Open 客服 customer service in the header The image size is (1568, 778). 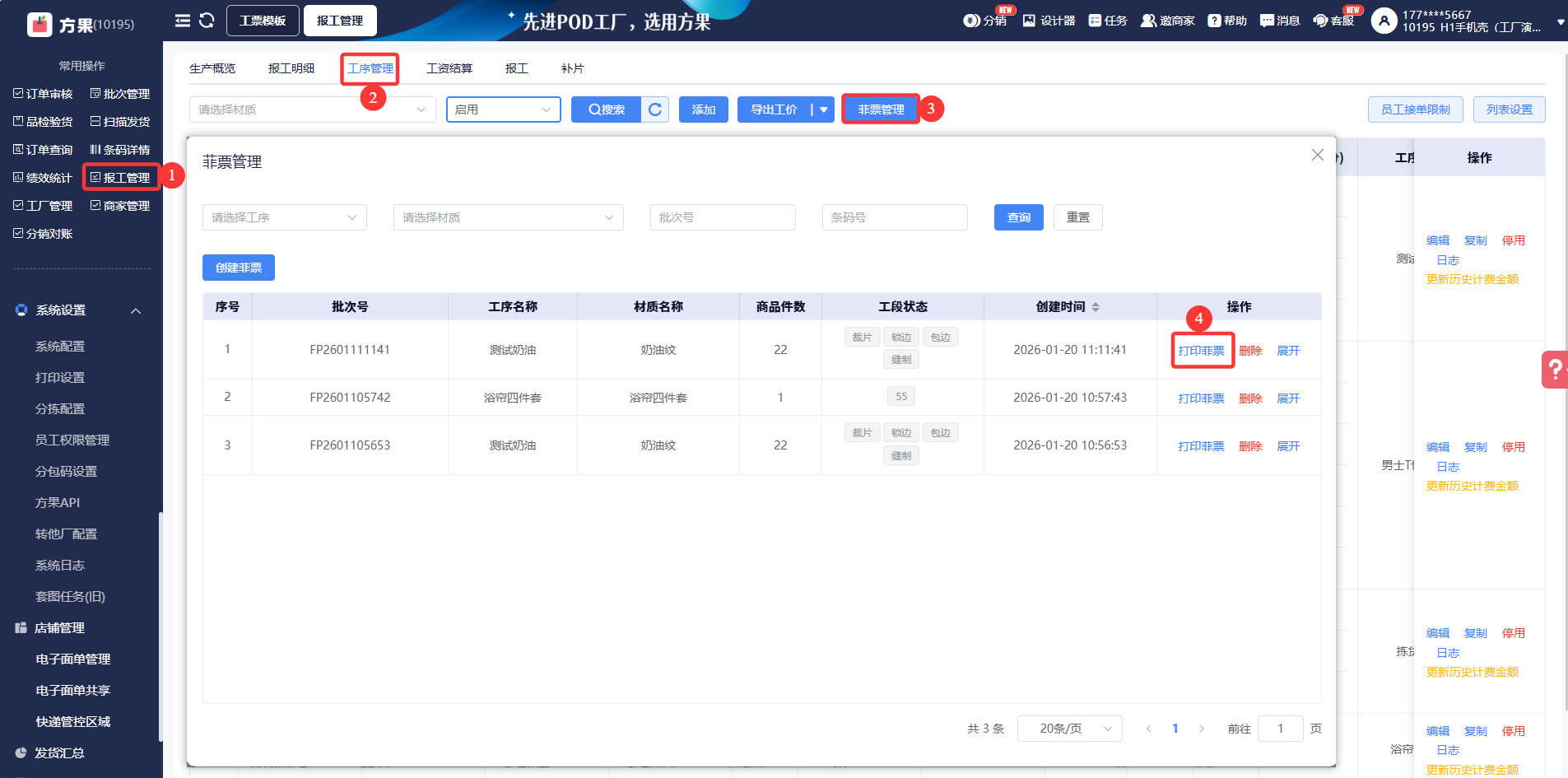pyautogui.click(x=1333, y=21)
